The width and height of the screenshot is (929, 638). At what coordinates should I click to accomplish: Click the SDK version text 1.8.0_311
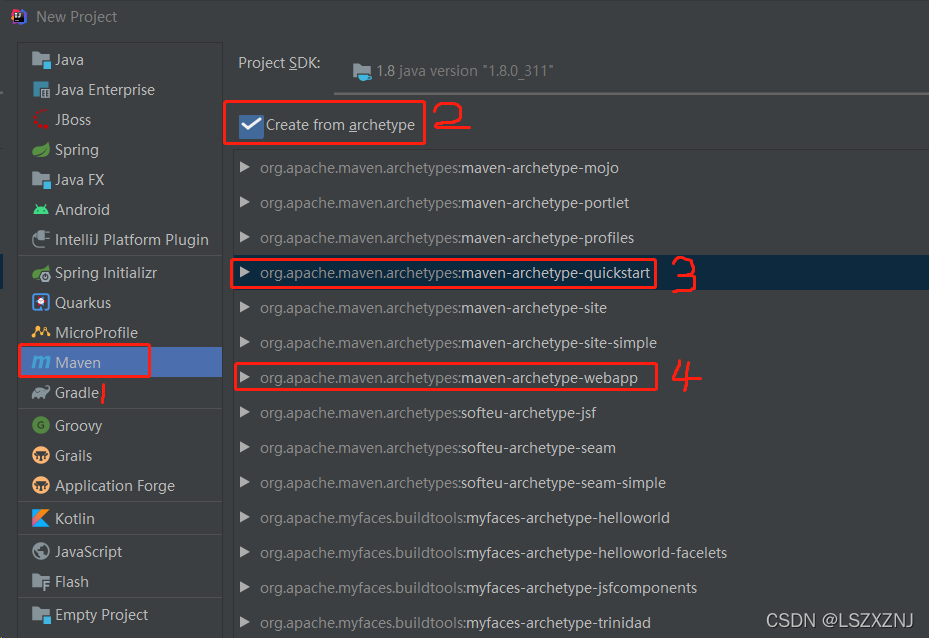point(517,71)
